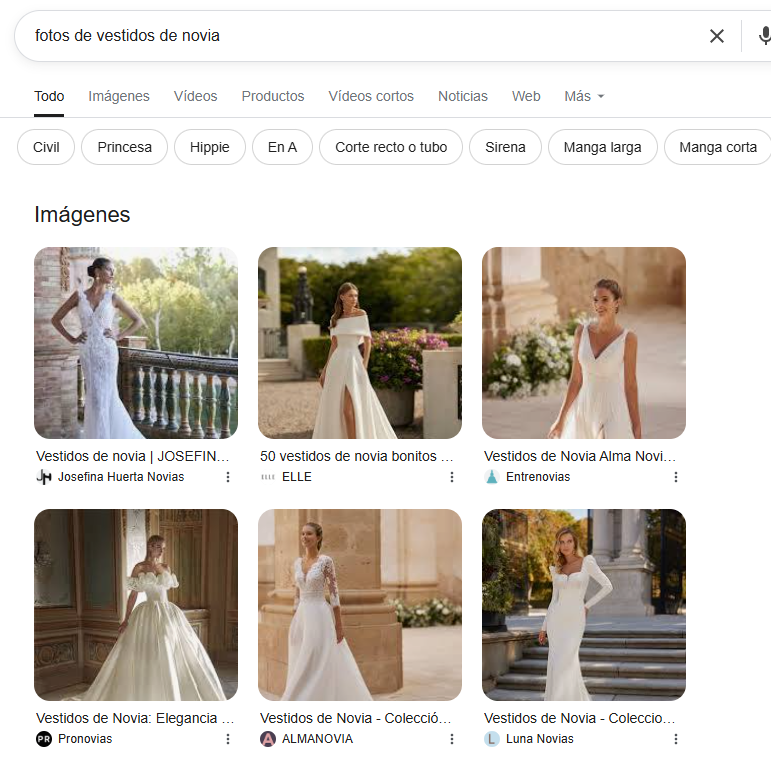Clear the search box with the X icon

click(x=717, y=36)
